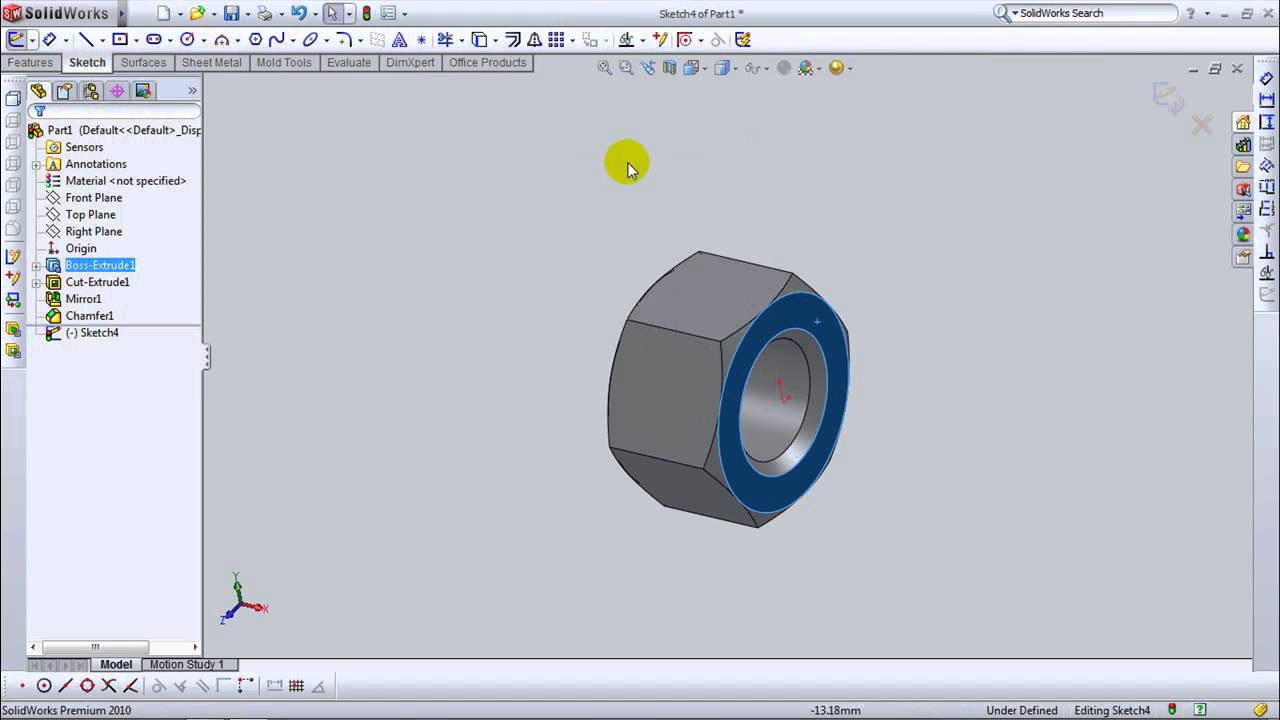Select Front Plane in the feature tree

point(93,197)
